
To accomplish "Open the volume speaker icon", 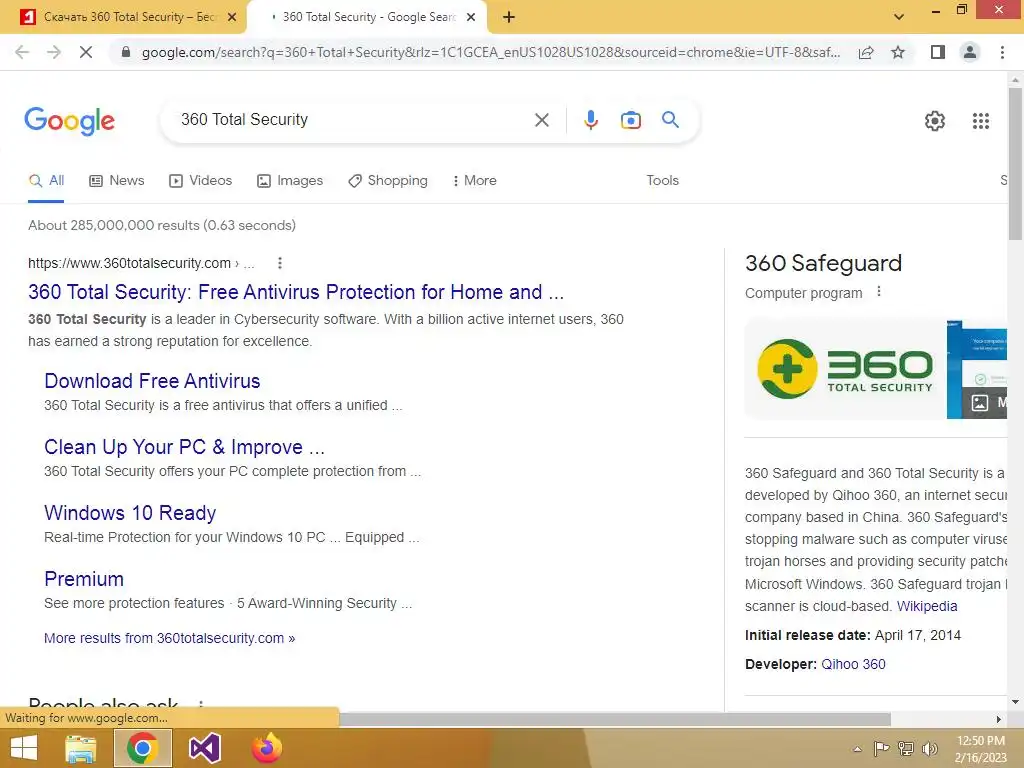I will click(929, 749).
